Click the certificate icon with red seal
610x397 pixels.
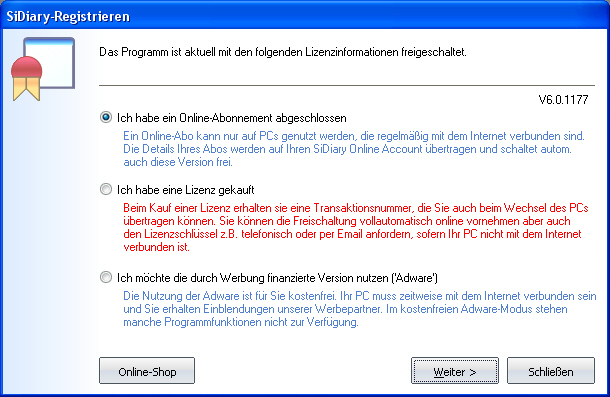[x=43, y=69]
